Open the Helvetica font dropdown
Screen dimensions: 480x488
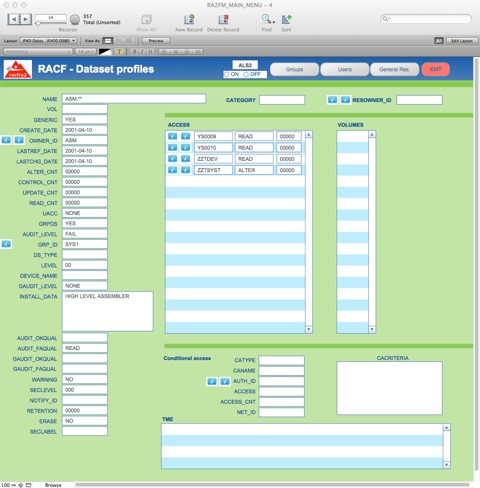tap(38, 52)
